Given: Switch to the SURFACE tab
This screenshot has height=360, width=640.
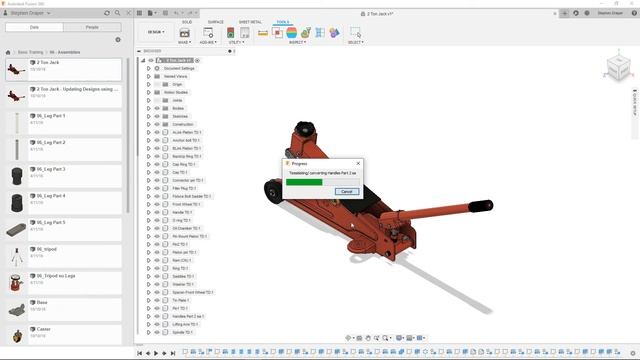Looking at the screenshot, I should click(216, 22).
